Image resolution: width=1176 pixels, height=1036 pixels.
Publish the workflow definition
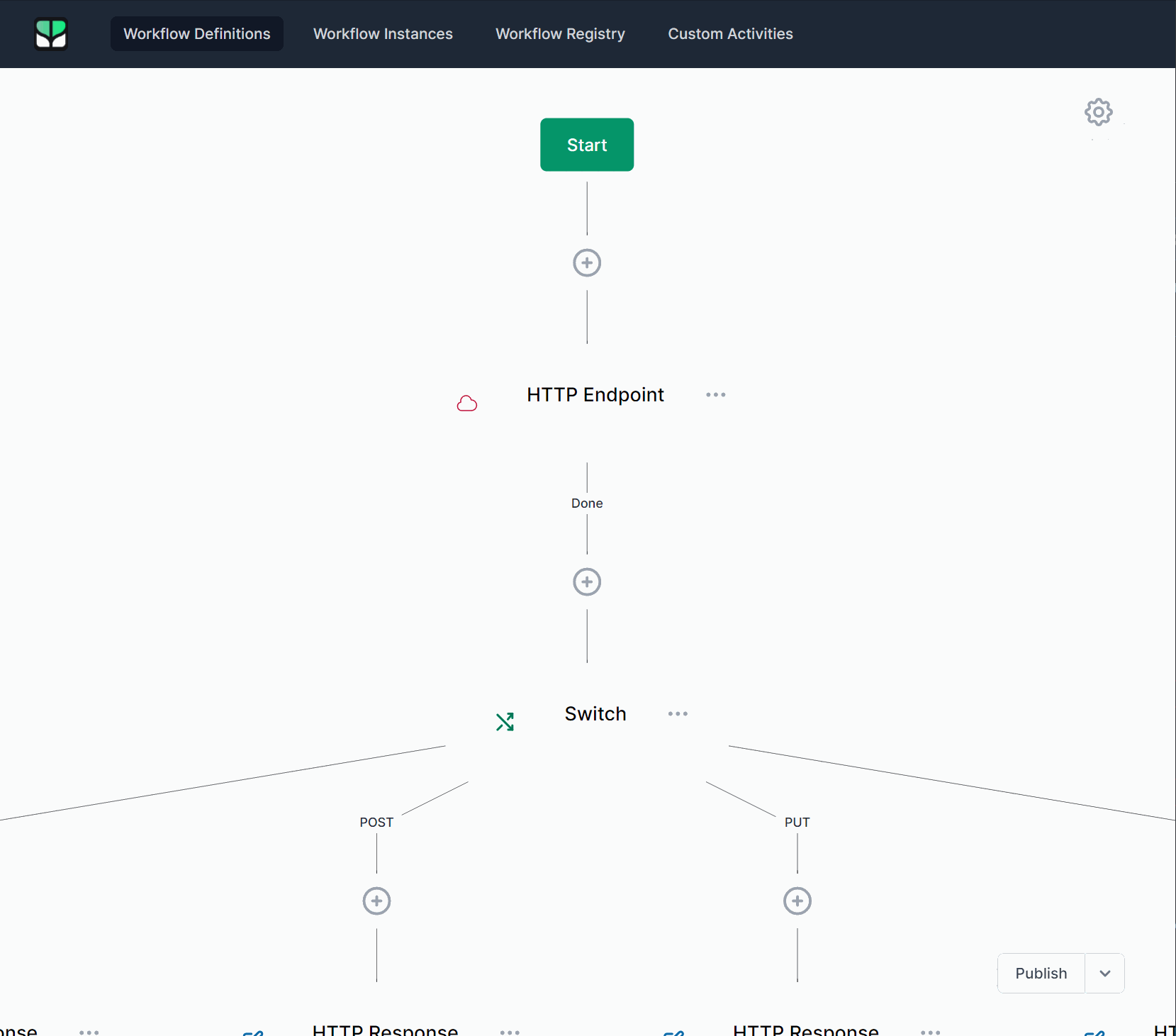click(1040, 973)
